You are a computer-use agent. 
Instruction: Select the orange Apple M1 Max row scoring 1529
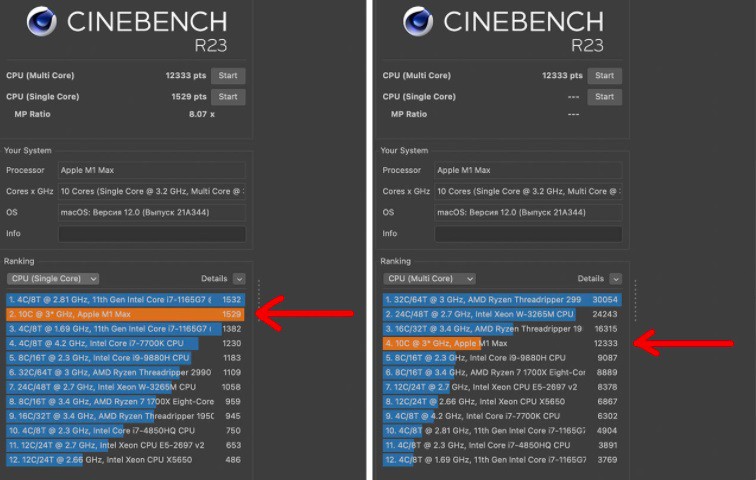click(x=125, y=314)
